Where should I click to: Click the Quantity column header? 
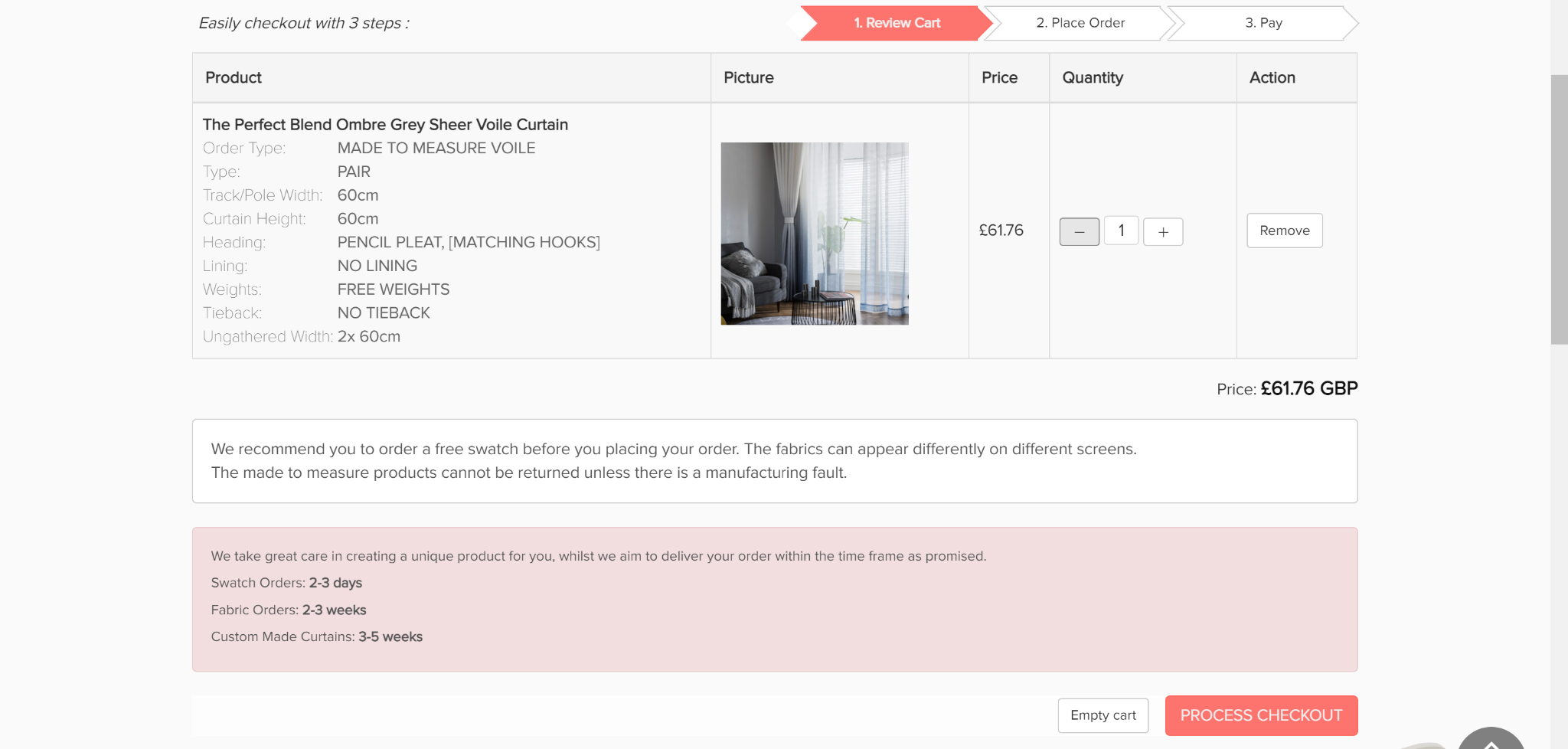coord(1092,77)
